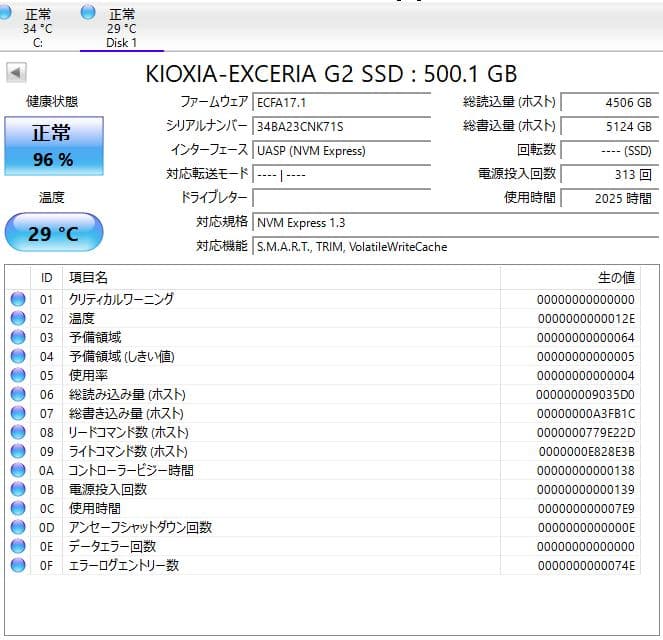Image resolution: width=663 pixels, height=640 pixels.
Task: Click the ID column header
Action: click(x=47, y=278)
